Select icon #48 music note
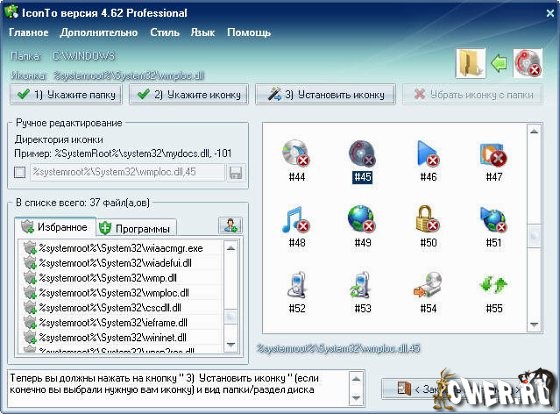Screen dimensions: 560x414 click(x=296, y=219)
